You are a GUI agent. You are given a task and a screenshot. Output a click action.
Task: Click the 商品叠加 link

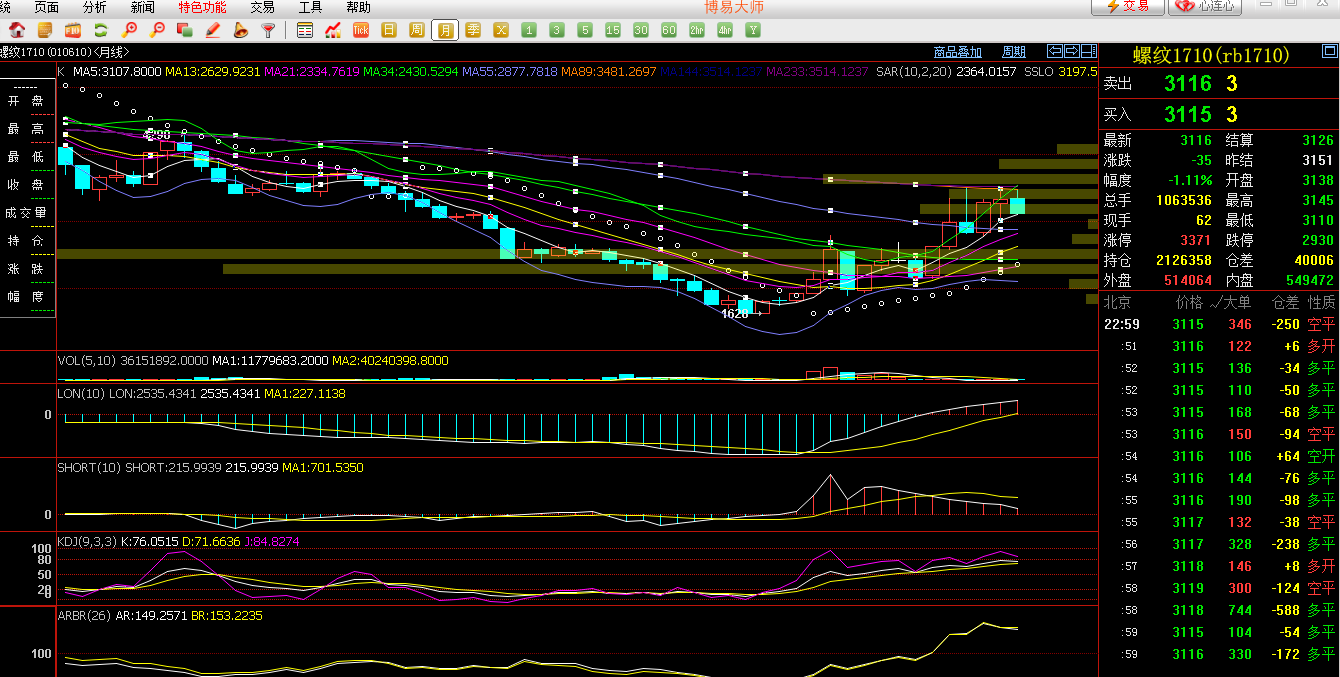[x=957, y=52]
